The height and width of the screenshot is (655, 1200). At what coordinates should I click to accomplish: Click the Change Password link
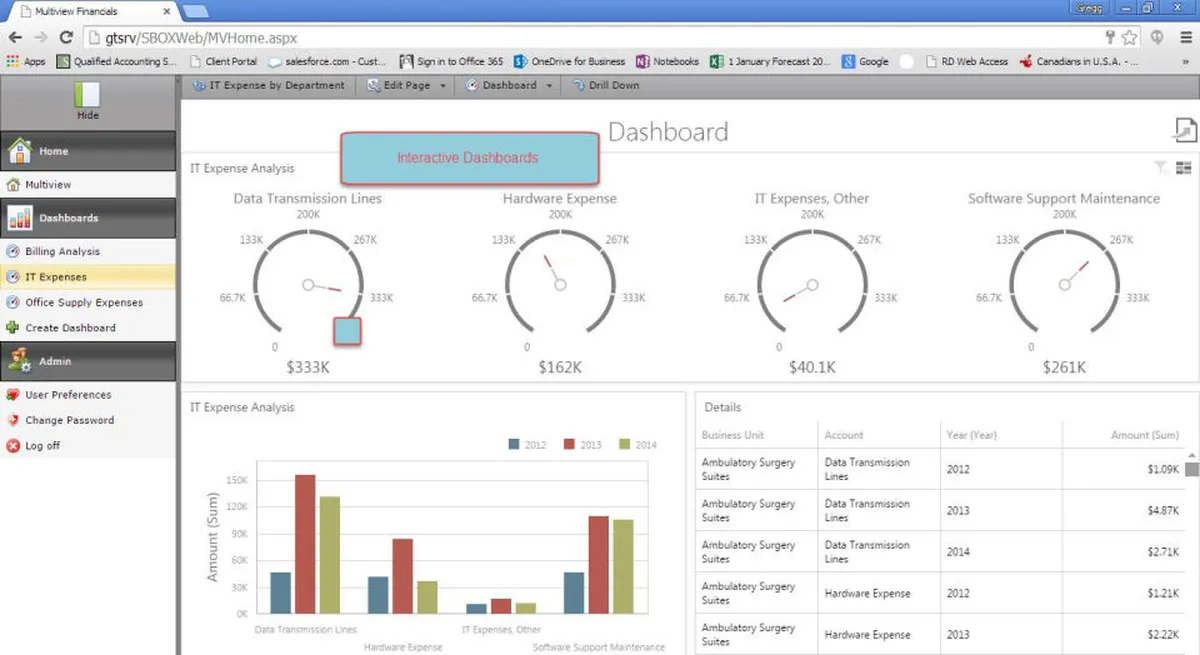(x=70, y=421)
